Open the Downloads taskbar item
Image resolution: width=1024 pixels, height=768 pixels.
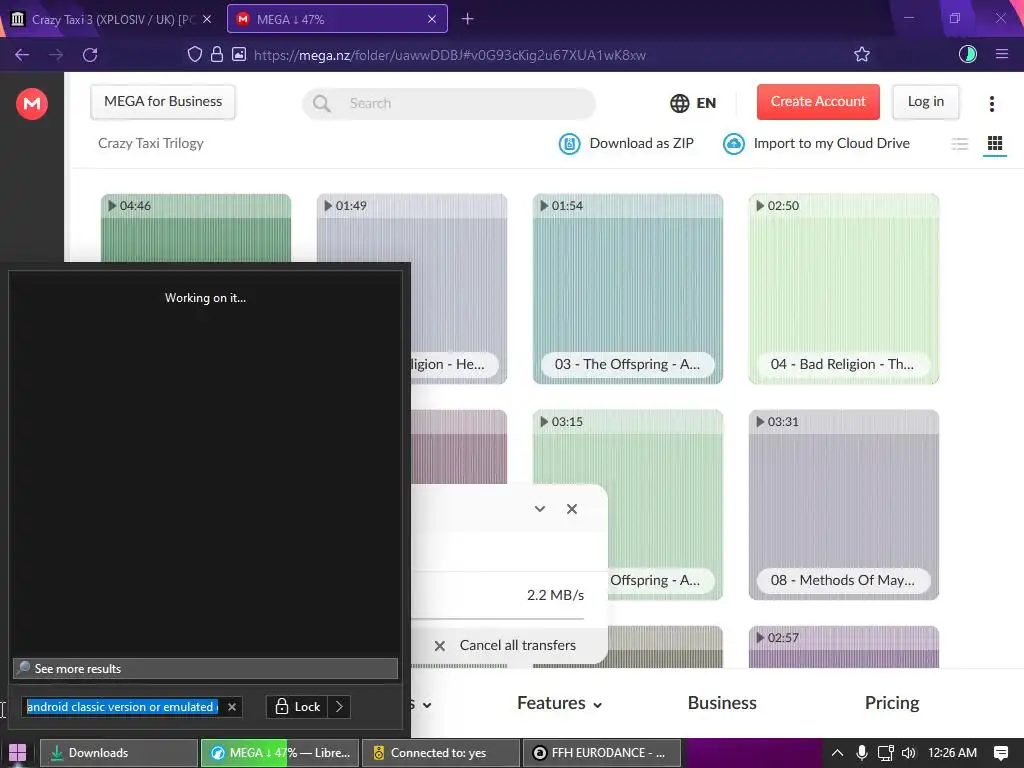click(119, 753)
